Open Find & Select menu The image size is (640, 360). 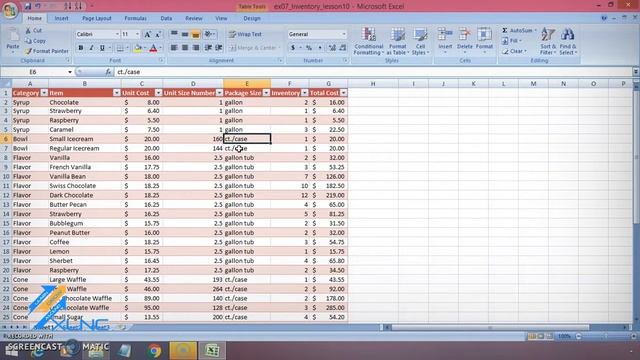[x=568, y=41]
